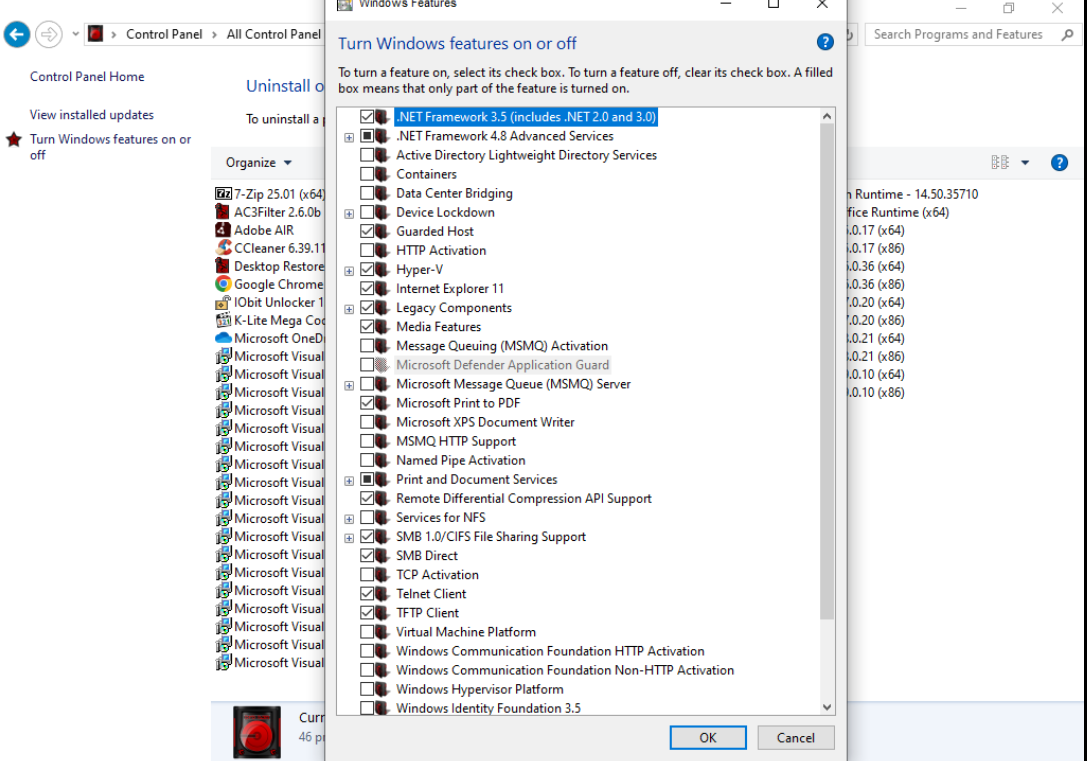Select Windows Hypervisor Platform row
1087x761 pixels.
pos(479,690)
